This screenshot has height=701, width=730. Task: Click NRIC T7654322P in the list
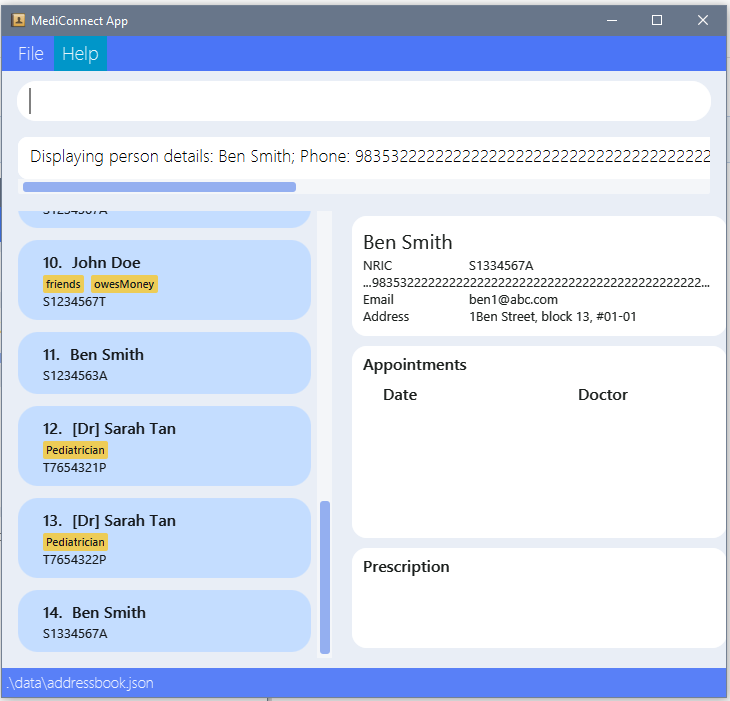[74, 559]
